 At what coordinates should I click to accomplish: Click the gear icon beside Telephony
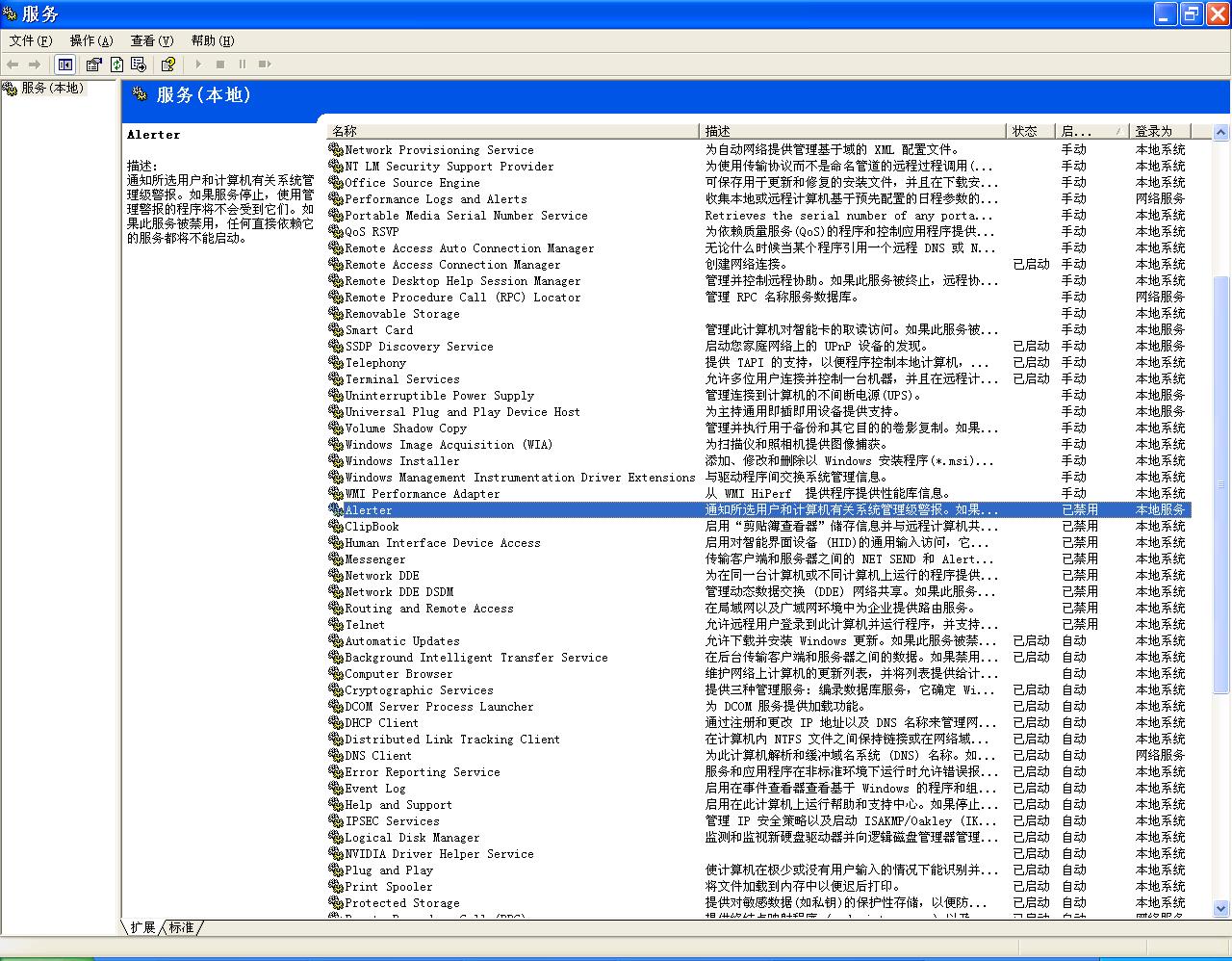pyautogui.click(x=336, y=363)
